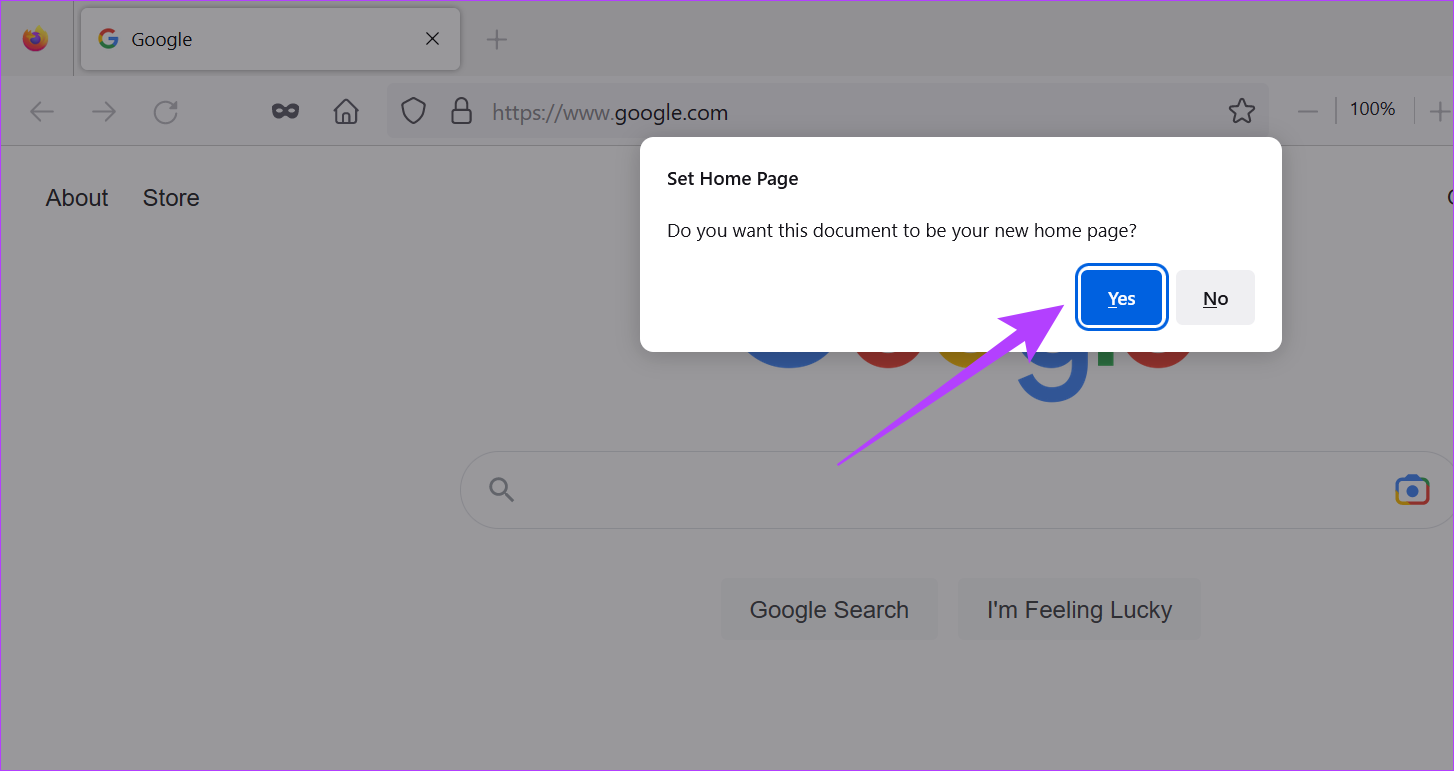Image resolution: width=1454 pixels, height=771 pixels.
Task: Open the tracking protection shield
Action: [414, 111]
